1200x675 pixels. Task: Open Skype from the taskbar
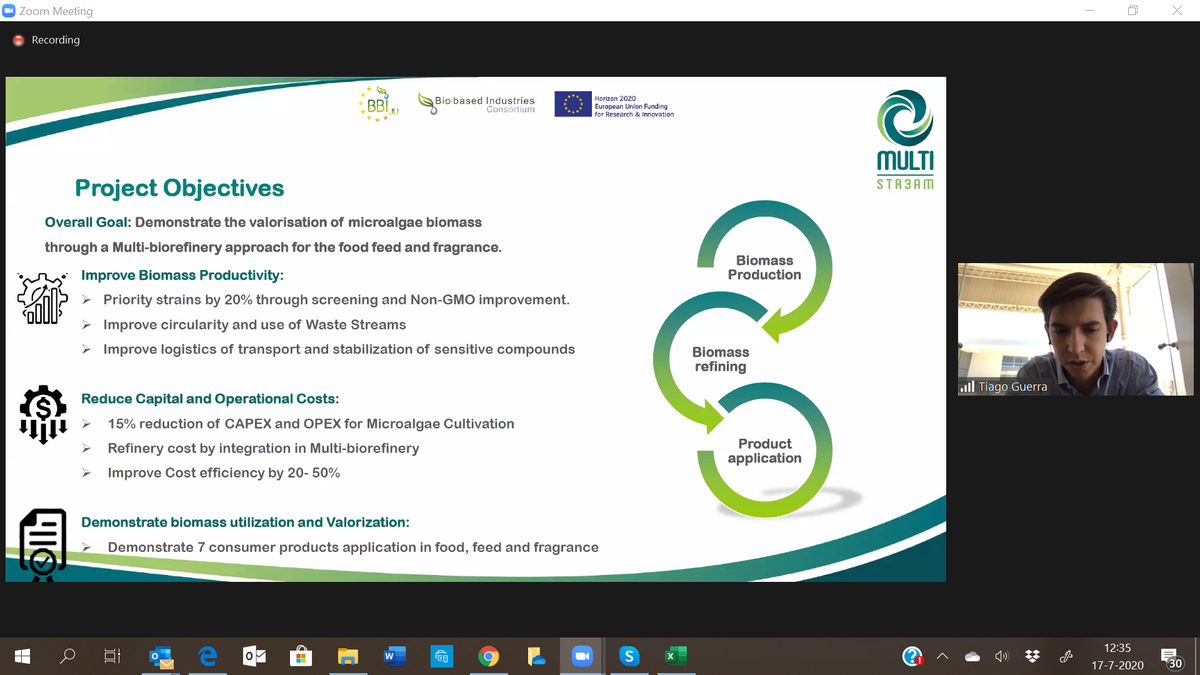coord(629,656)
